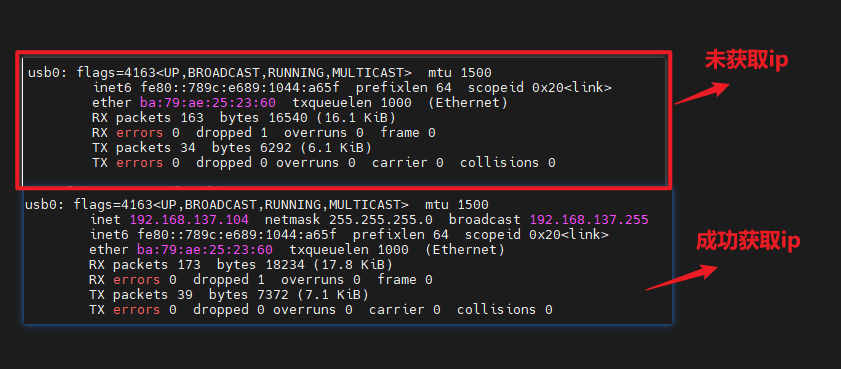Click the red label 成功获取ip
This screenshot has width=841, height=369.
[748, 241]
